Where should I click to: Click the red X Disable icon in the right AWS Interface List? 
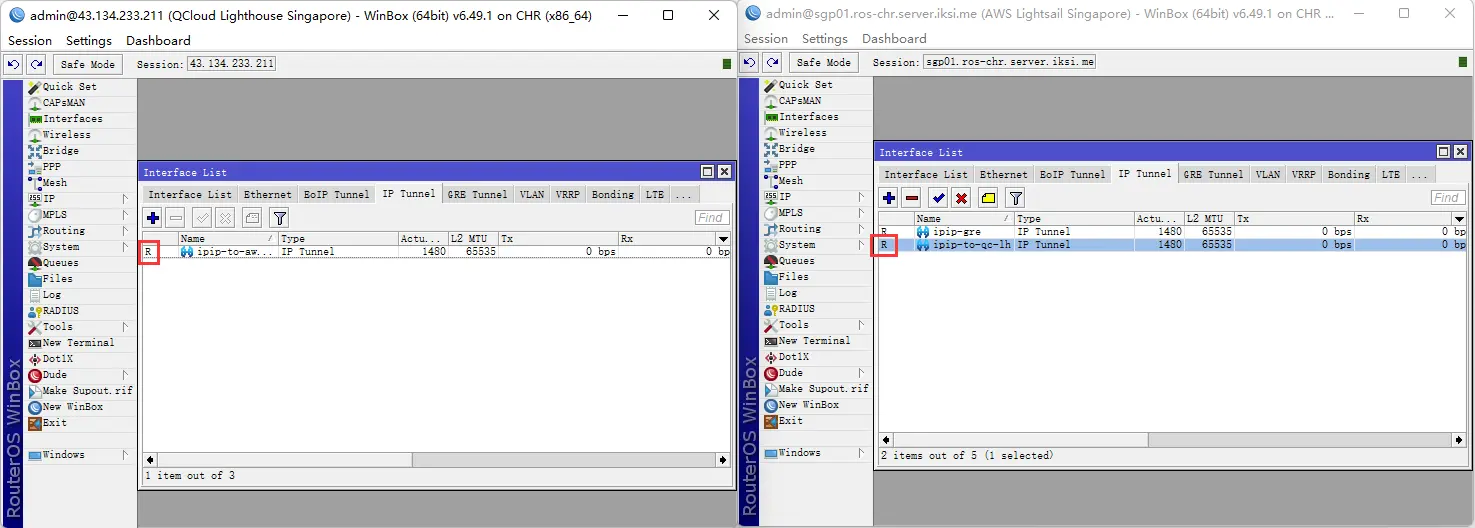click(x=962, y=198)
